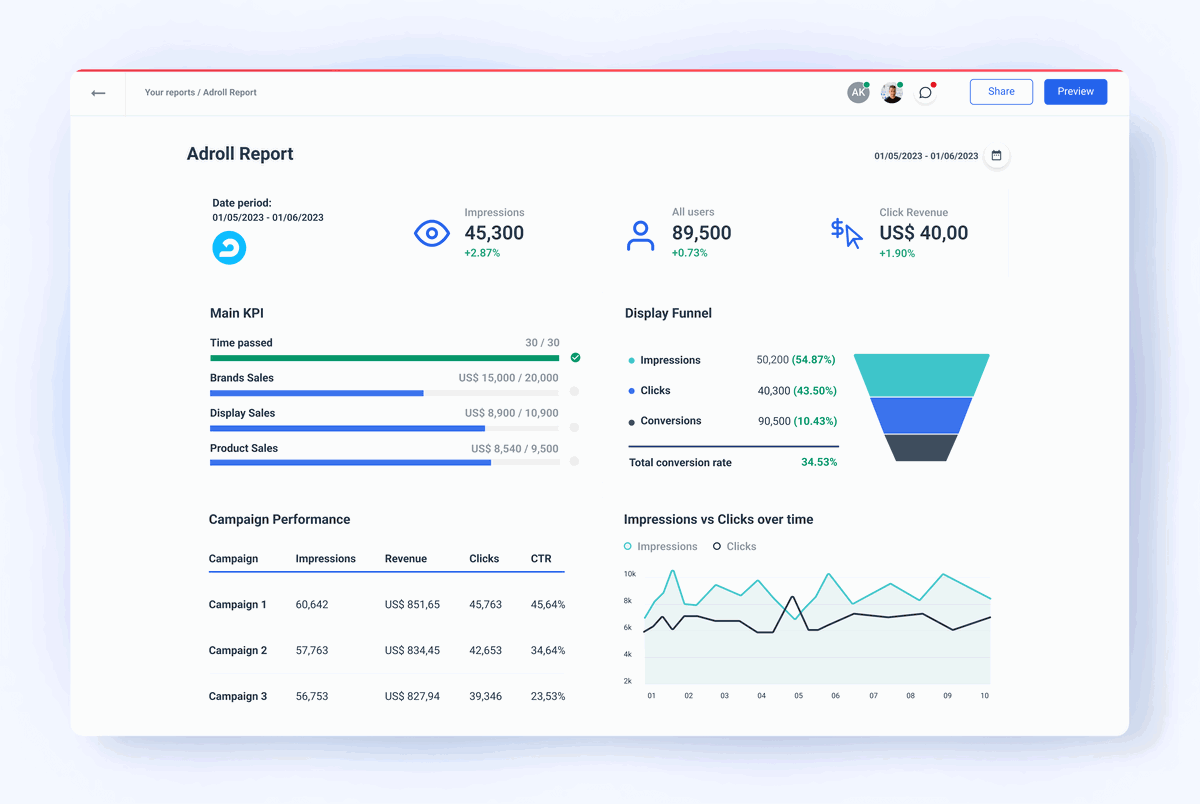Click the Click Revenue dollar cursor icon
The width and height of the screenshot is (1200, 804).
(x=845, y=233)
